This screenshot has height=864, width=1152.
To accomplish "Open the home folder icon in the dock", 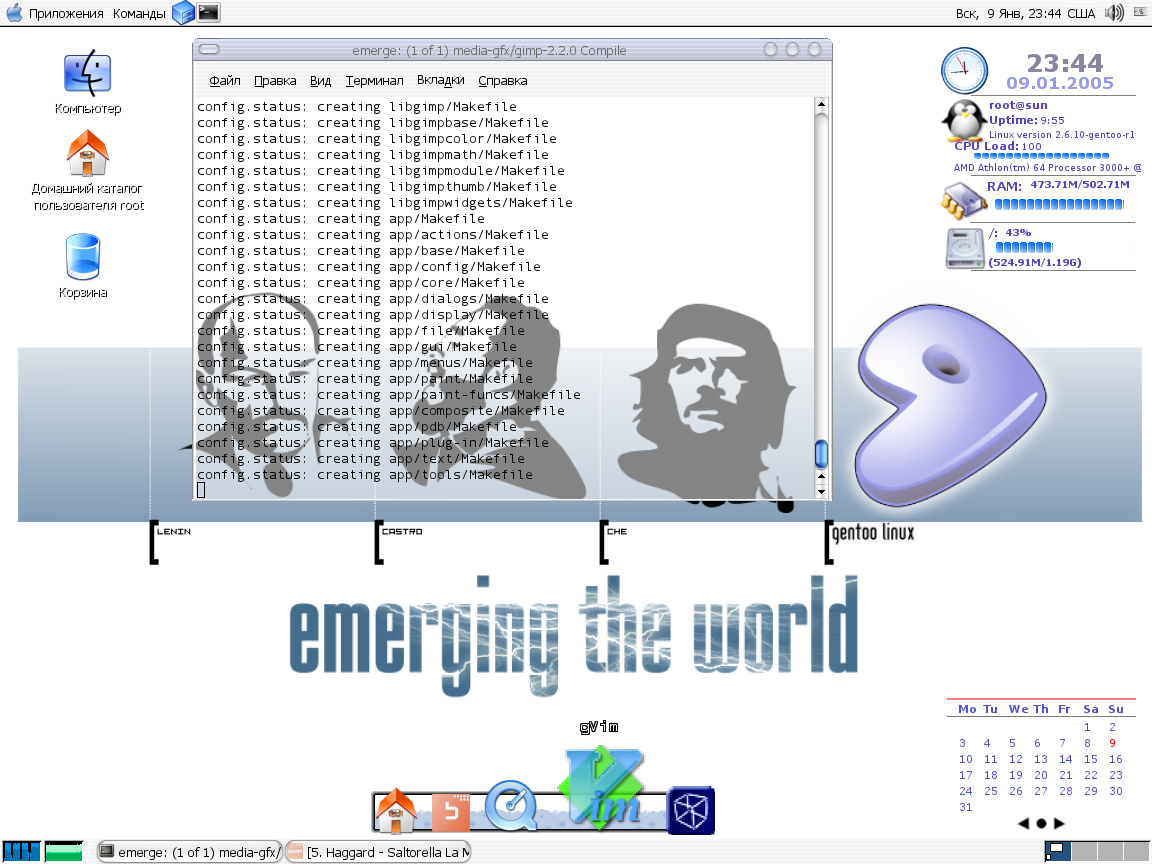I will point(396,810).
